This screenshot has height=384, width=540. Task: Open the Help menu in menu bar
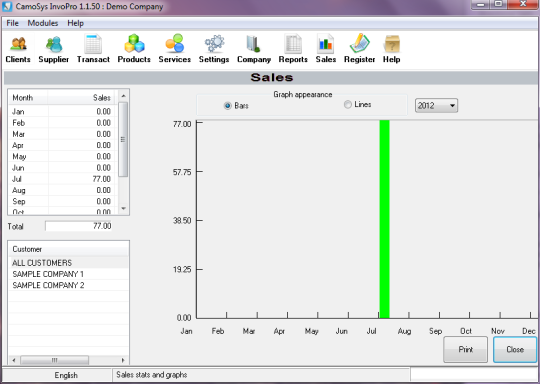(x=75, y=23)
